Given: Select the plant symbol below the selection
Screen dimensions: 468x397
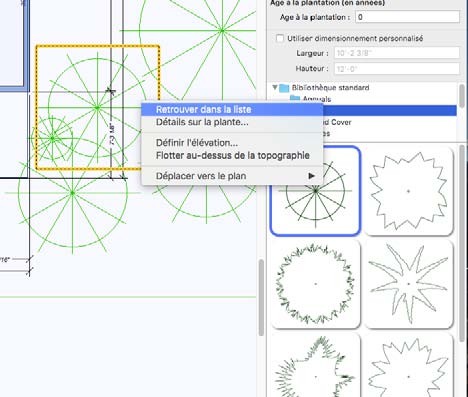Looking at the screenshot, I should [73, 193].
